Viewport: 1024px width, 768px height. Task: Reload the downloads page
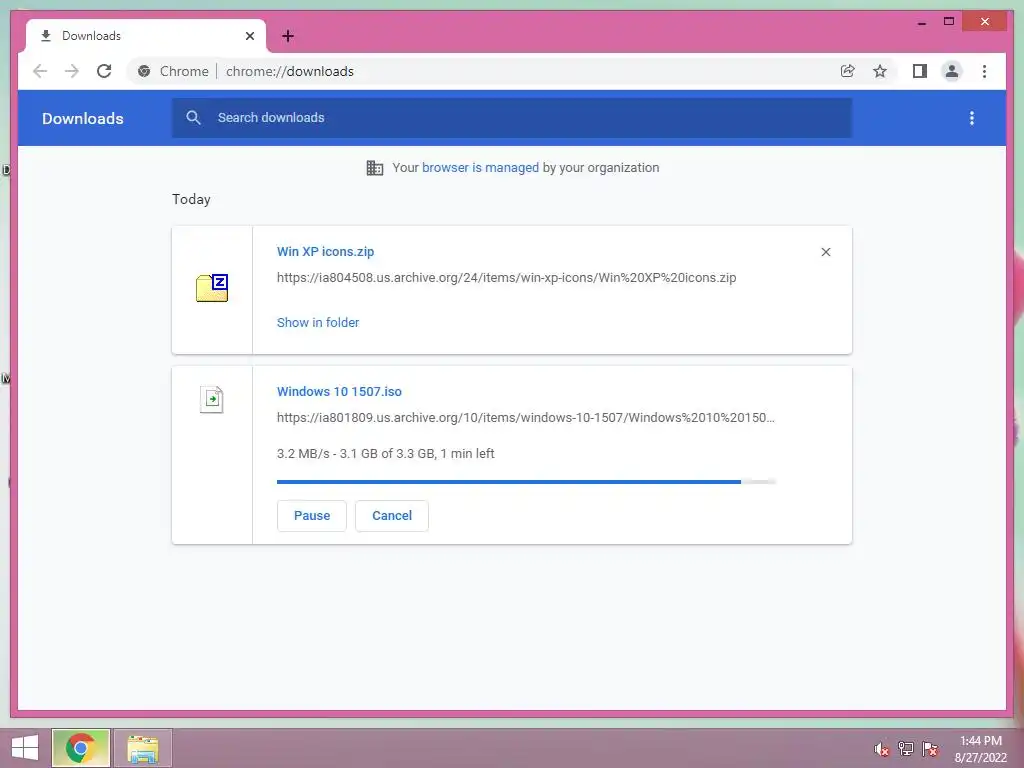104,71
